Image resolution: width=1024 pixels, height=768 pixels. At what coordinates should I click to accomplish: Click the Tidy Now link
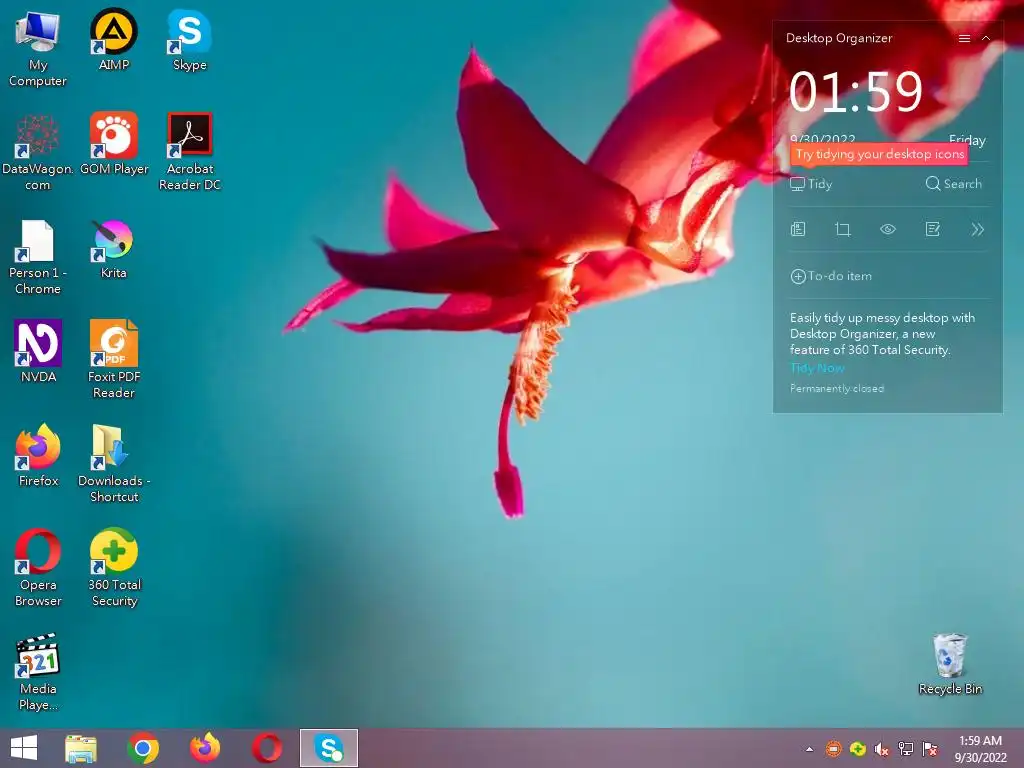[817, 368]
